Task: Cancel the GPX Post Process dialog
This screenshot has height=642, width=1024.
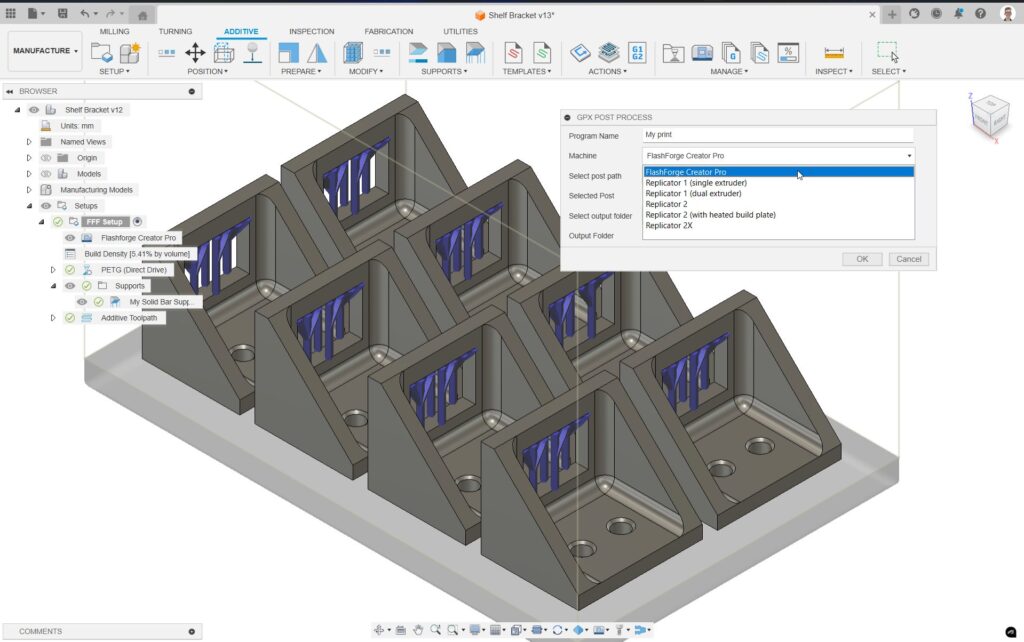Action: 908,258
